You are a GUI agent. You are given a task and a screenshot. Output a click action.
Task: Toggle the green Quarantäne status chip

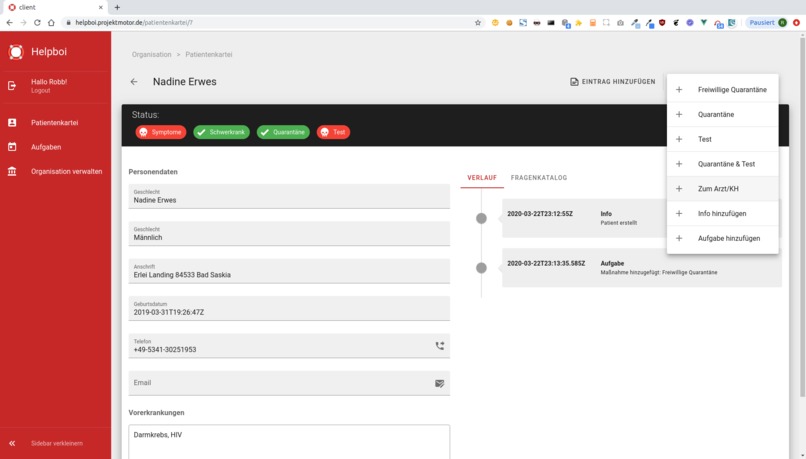283,132
